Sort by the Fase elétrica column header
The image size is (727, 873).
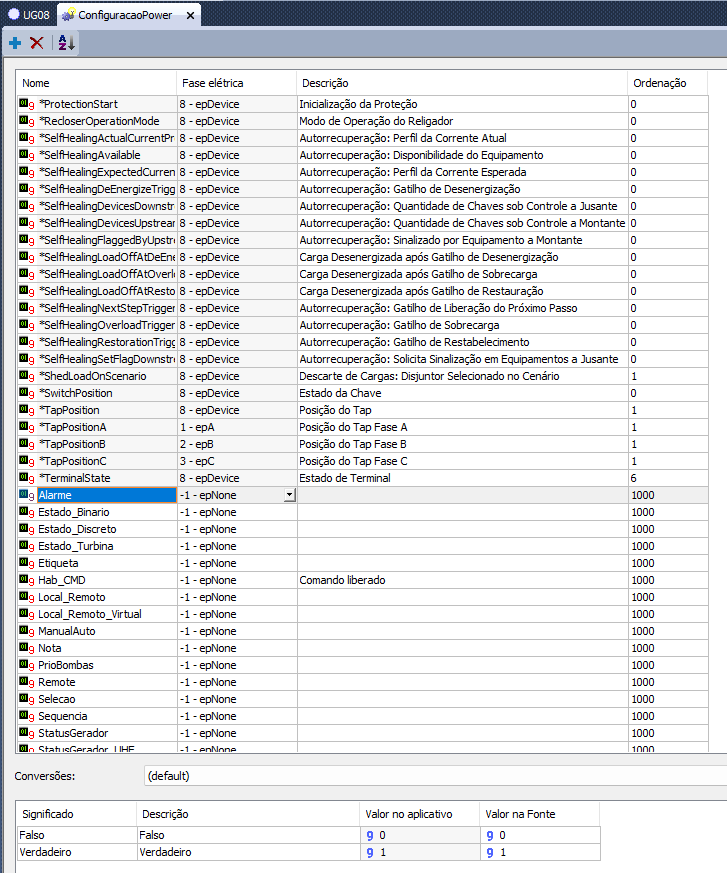(x=236, y=83)
